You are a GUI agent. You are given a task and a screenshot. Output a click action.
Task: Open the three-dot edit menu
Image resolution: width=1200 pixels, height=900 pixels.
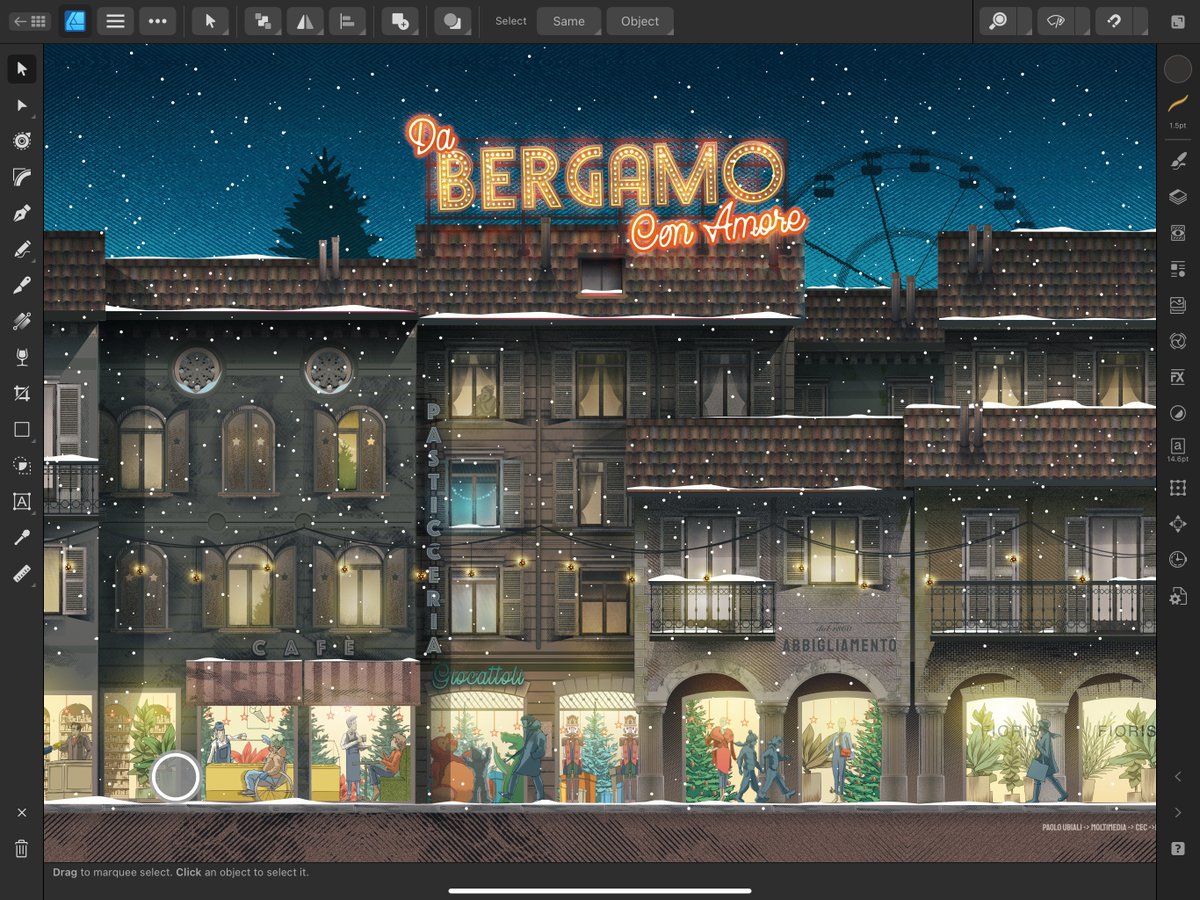157,21
